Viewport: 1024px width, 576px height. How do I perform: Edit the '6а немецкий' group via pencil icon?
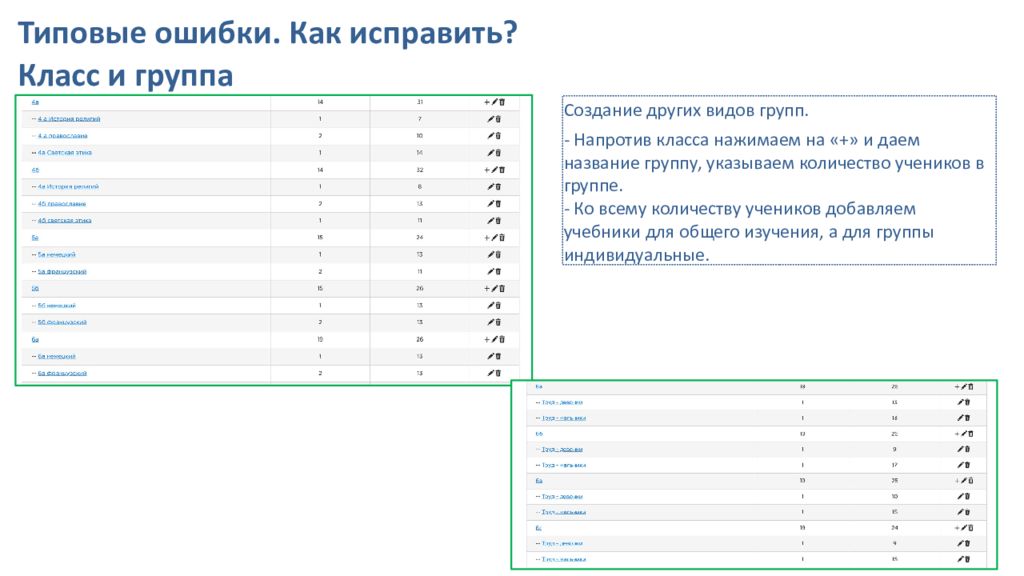[x=490, y=357]
